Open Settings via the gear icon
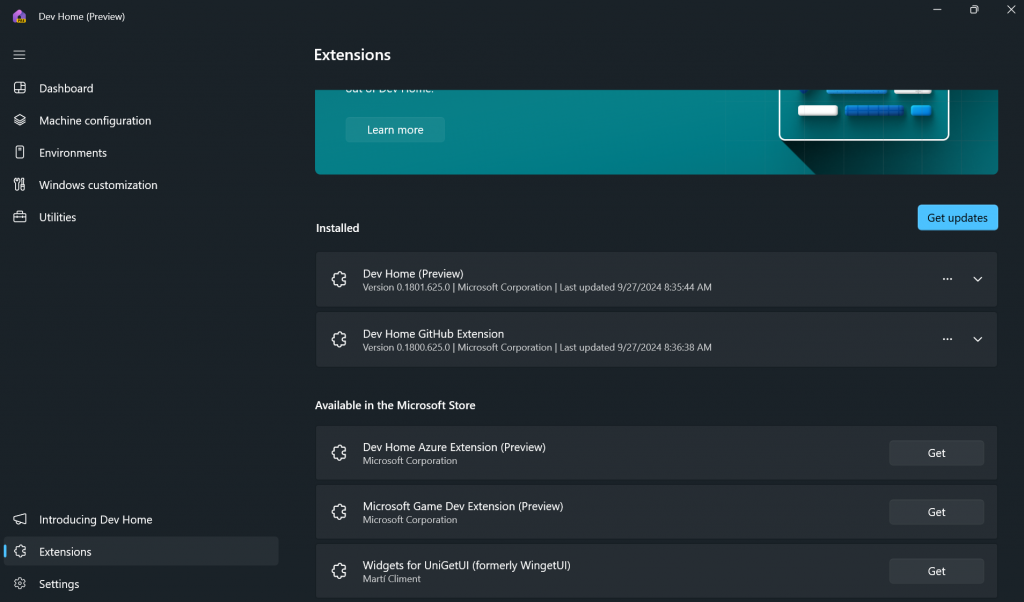Screen dimensions: 1024x602 [x=20, y=584]
